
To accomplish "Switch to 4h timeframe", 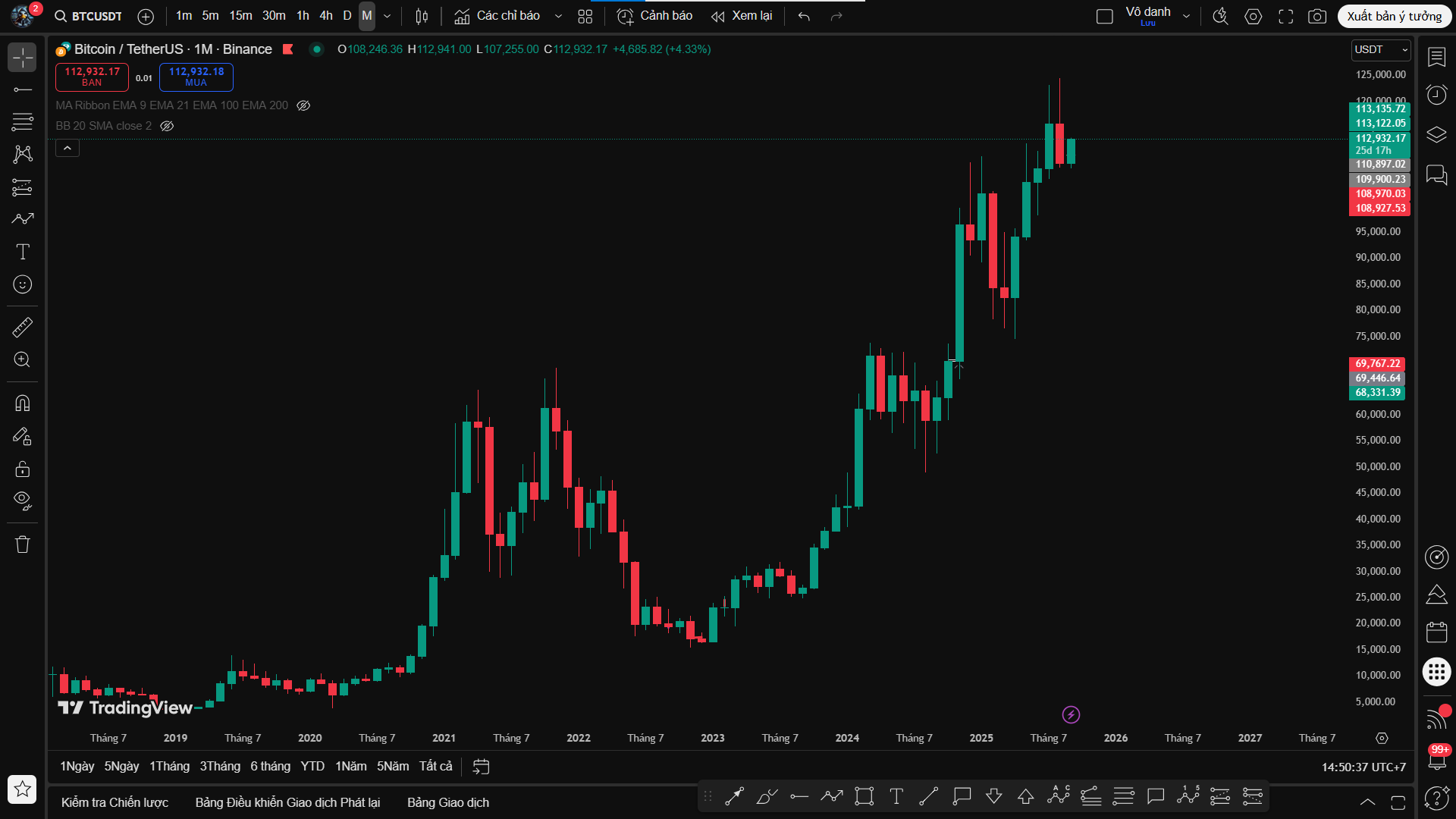I will (x=326, y=16).
